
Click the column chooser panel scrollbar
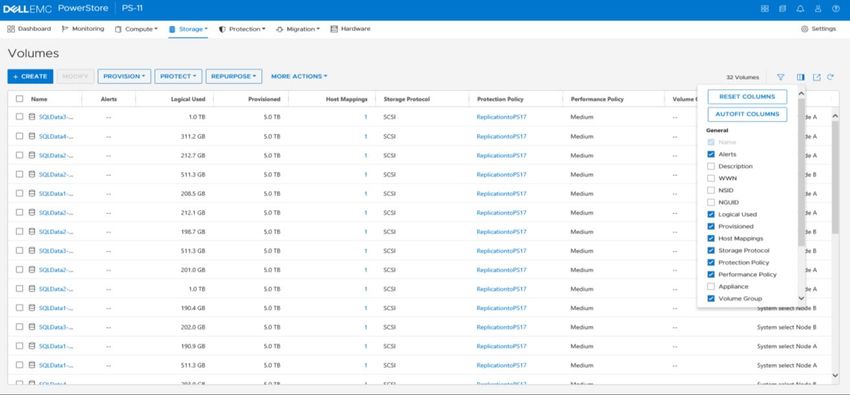[x=801, y=172]
